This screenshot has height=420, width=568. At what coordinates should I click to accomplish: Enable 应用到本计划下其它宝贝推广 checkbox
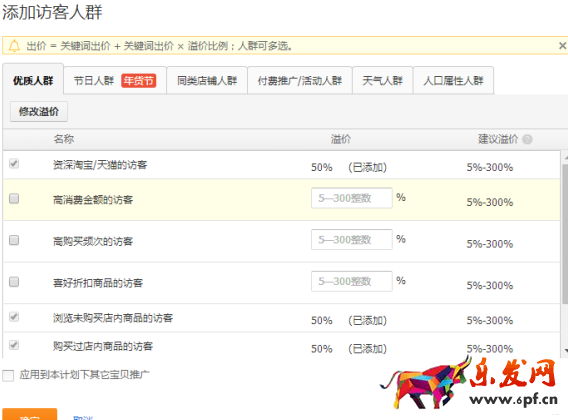pyautogui.click(x=8, y=375)
